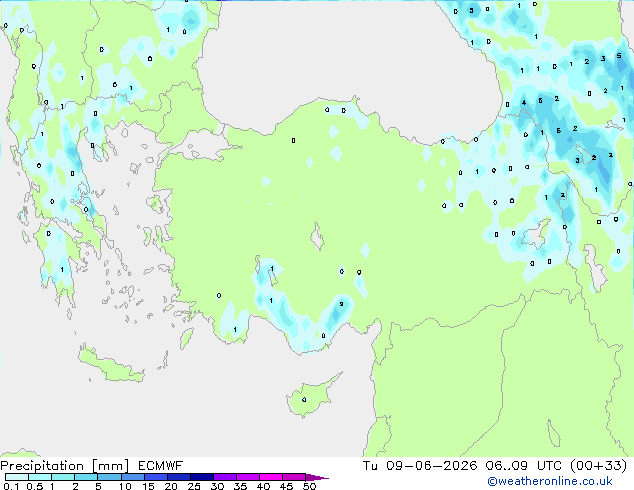Select the 40–45 mm magenta swatch

[x=270, y=477]
